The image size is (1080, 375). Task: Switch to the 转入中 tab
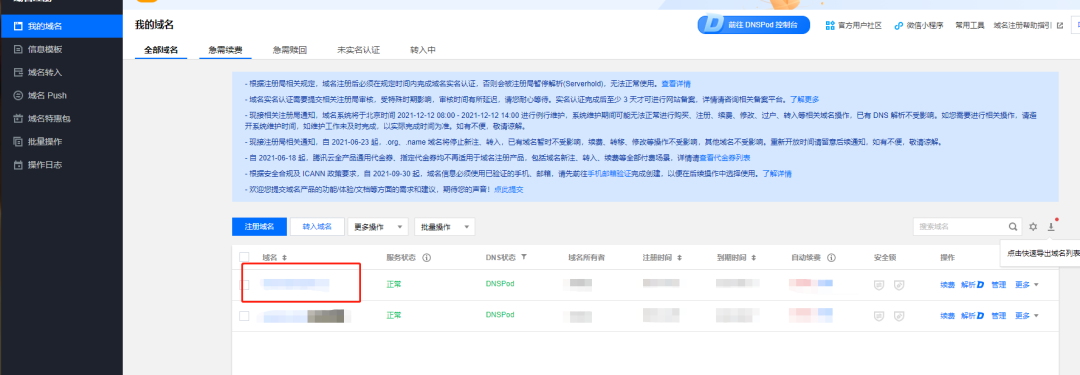click(422, 50)
